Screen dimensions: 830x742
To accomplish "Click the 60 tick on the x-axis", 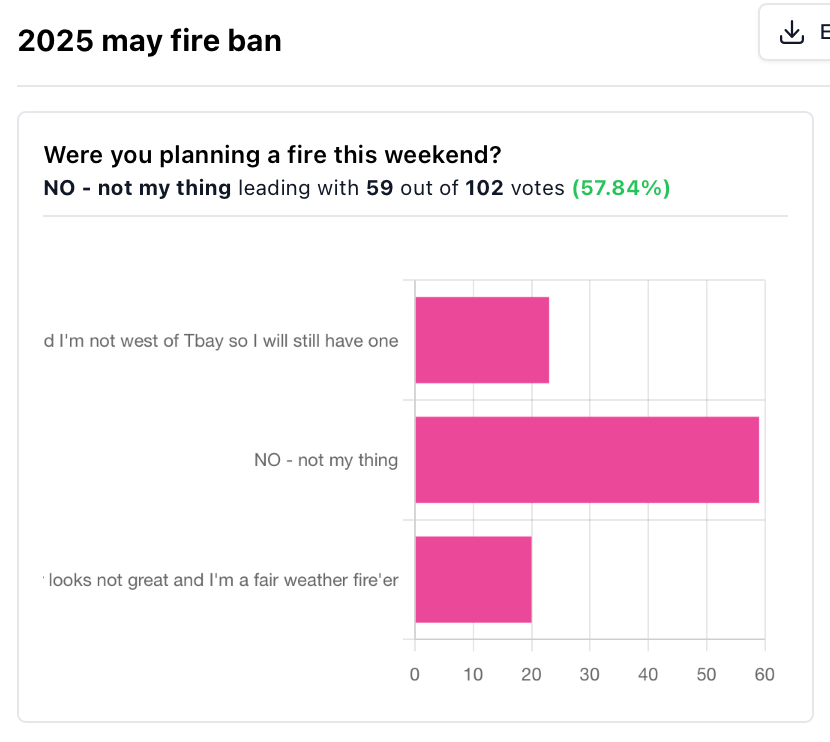I will pos(764,674).
